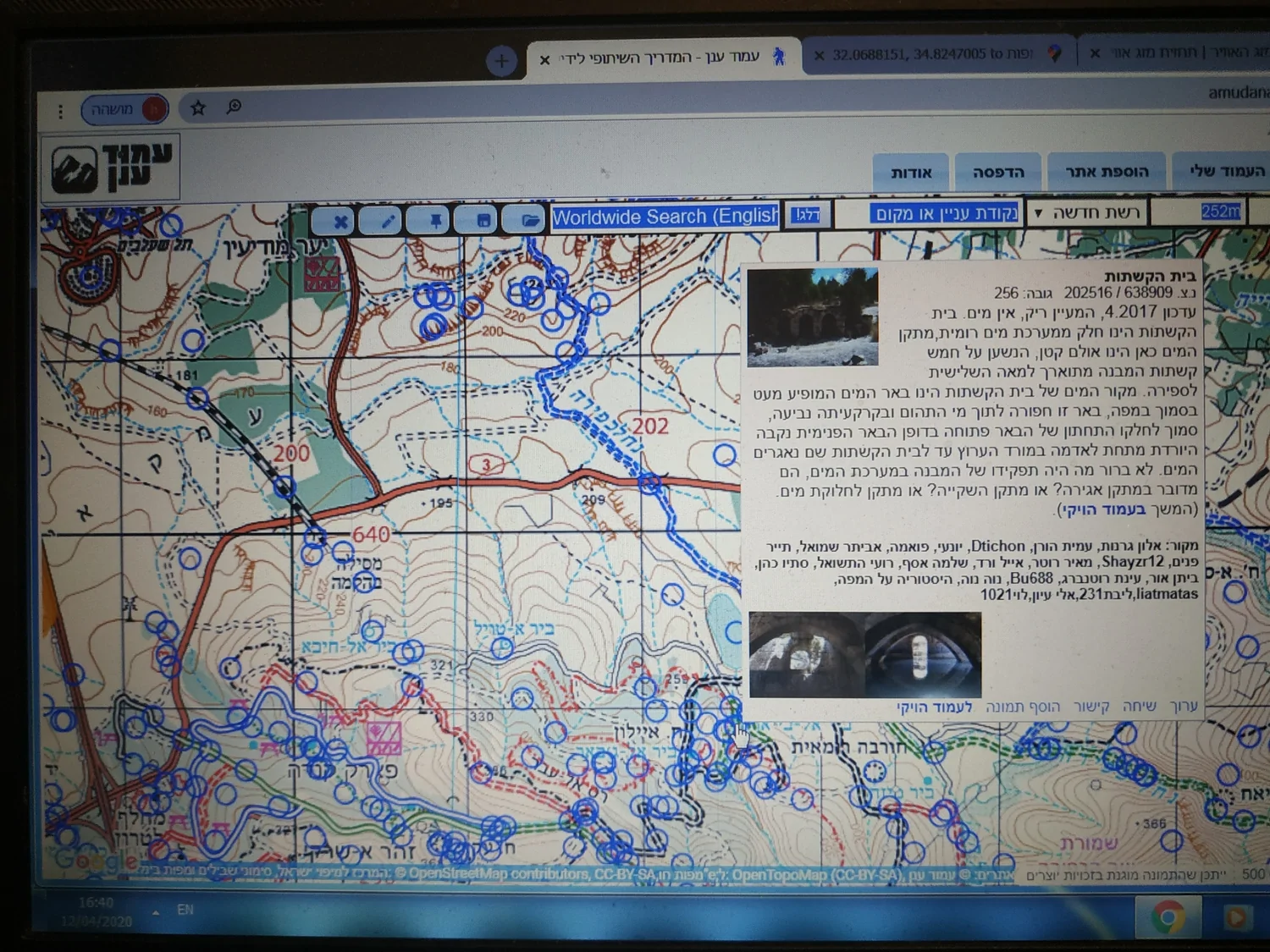Click the הוסף תמונה link

coord(1022,707)
